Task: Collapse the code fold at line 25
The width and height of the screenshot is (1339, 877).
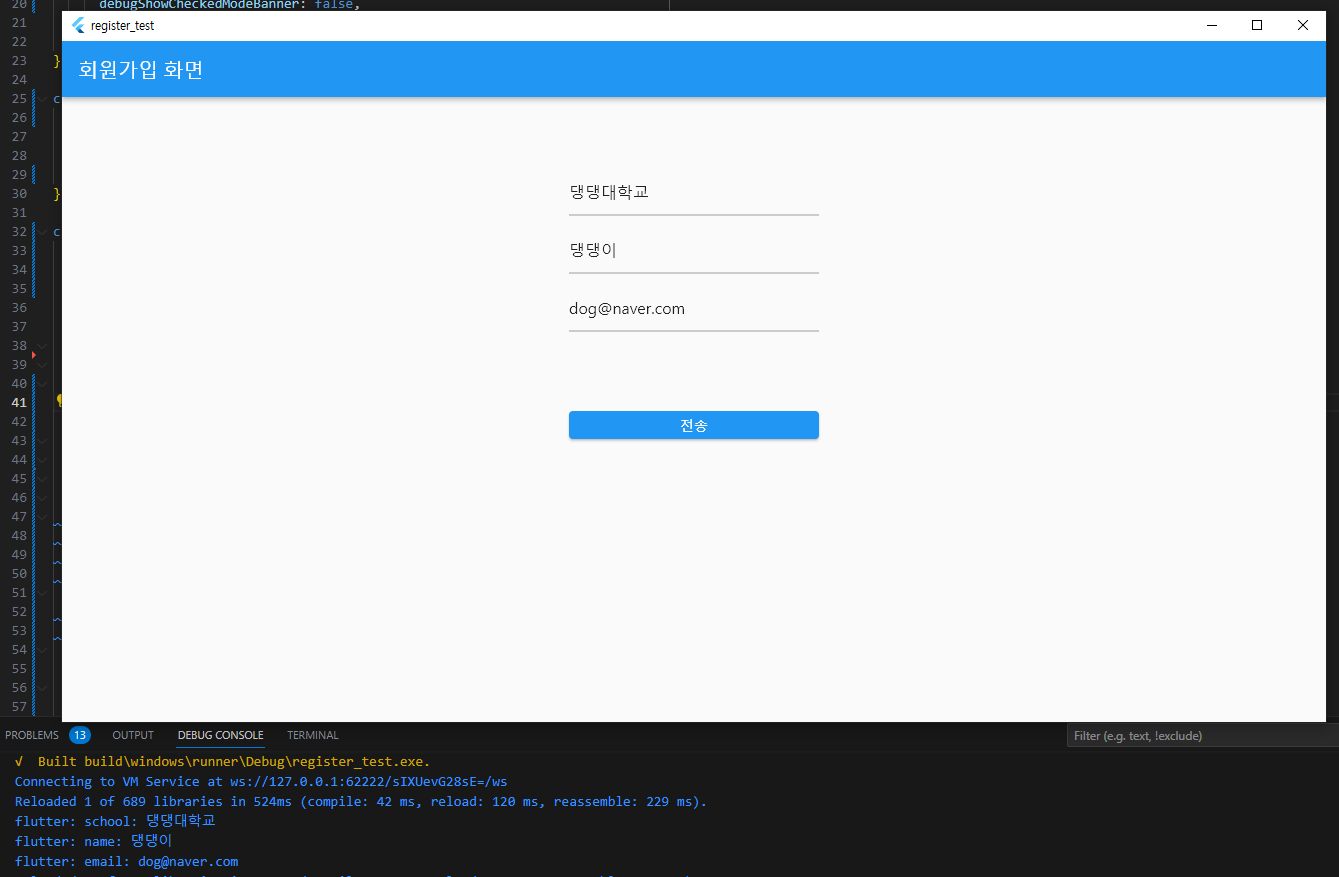Action: (42, 99)
